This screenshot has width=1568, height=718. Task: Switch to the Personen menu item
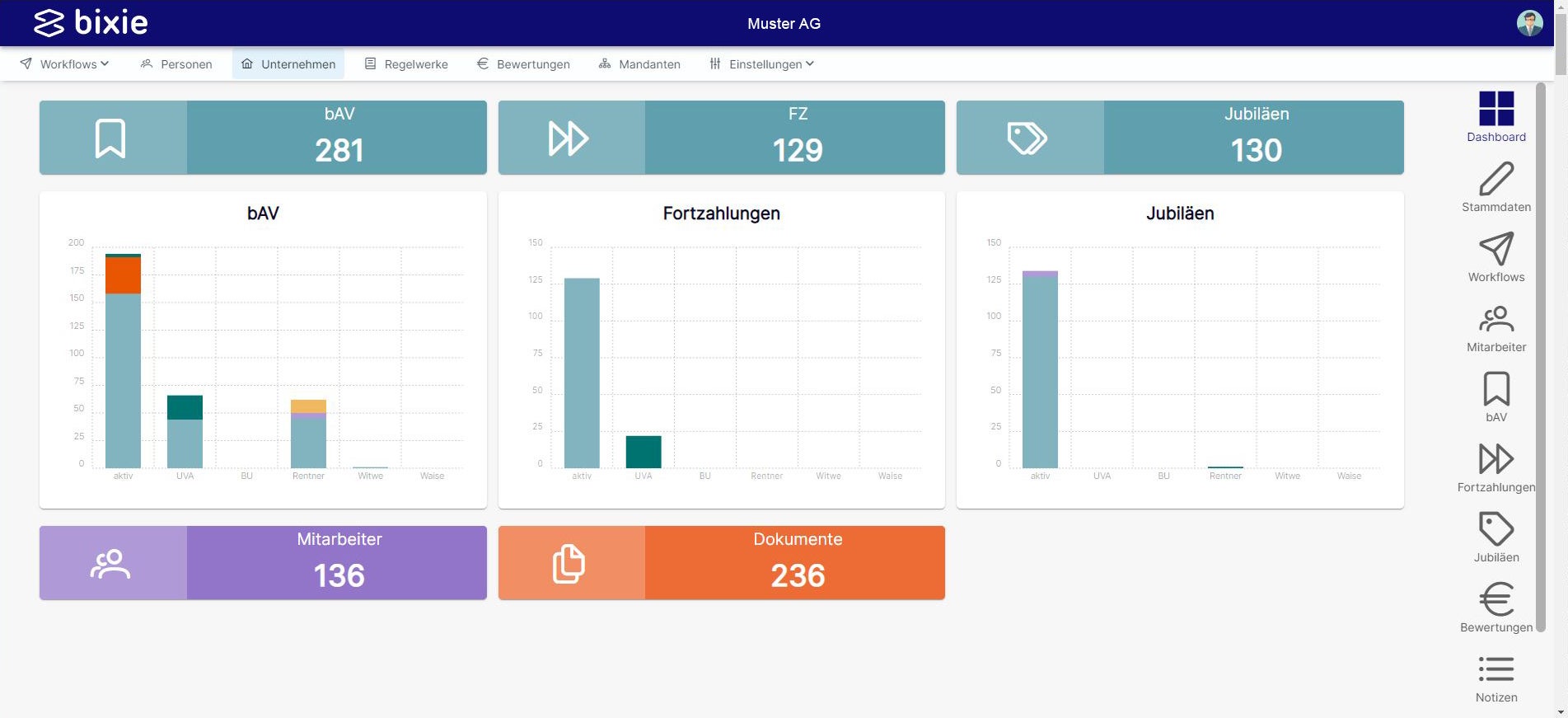tap(176, 64)
